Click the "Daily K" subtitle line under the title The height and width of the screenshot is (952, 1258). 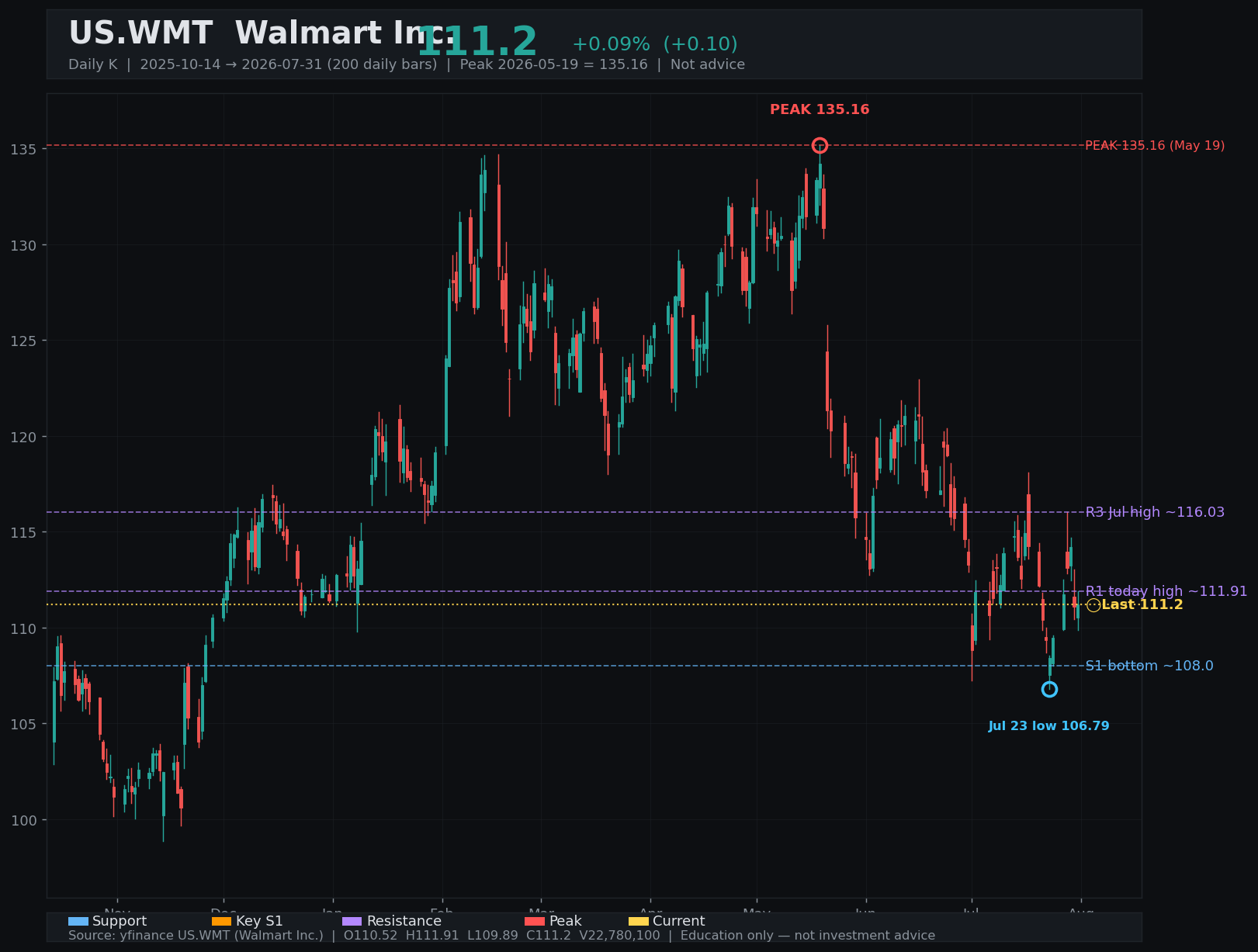coord(407,64)
